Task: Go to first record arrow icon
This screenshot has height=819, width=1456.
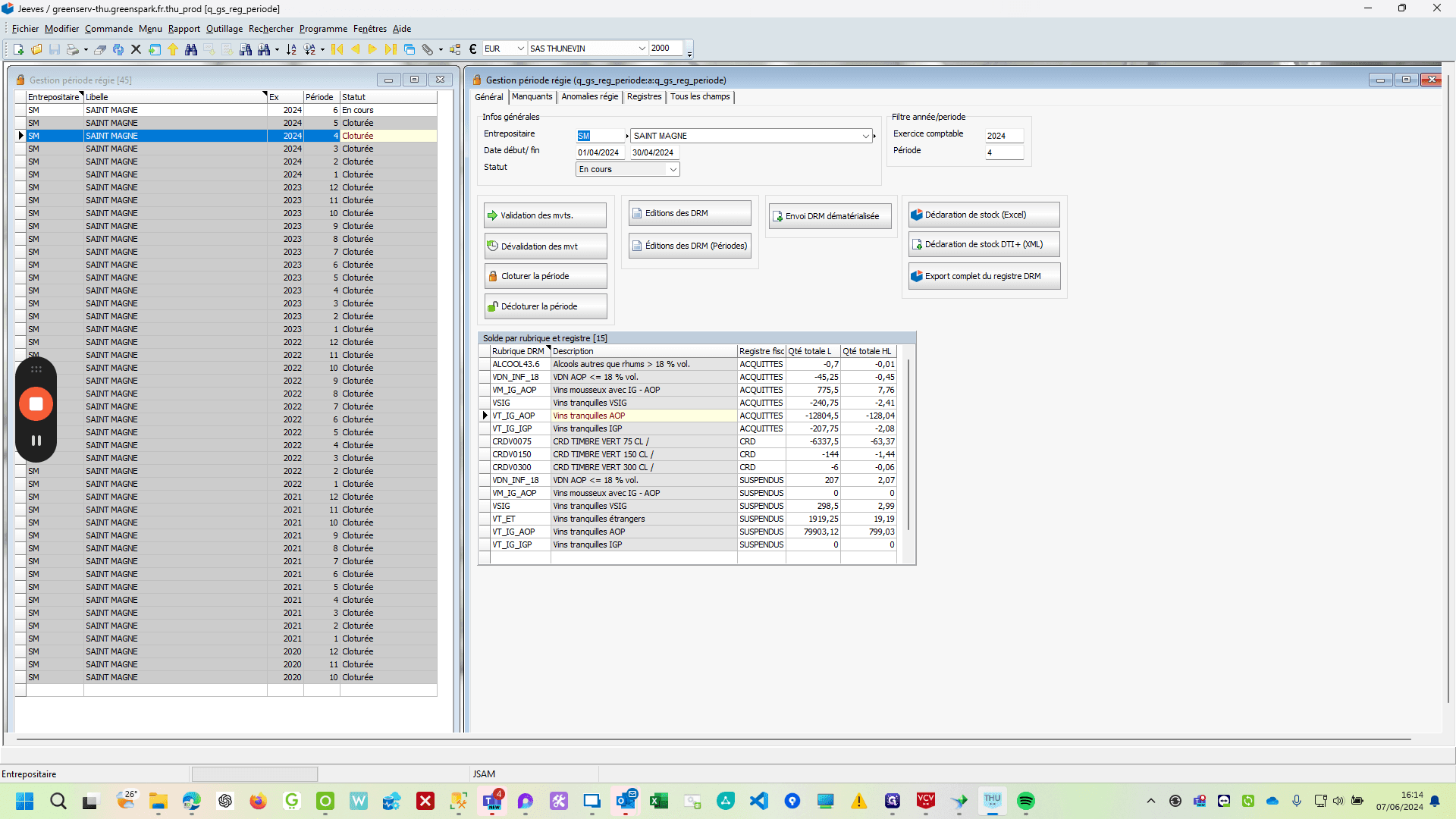Action: 337,49
